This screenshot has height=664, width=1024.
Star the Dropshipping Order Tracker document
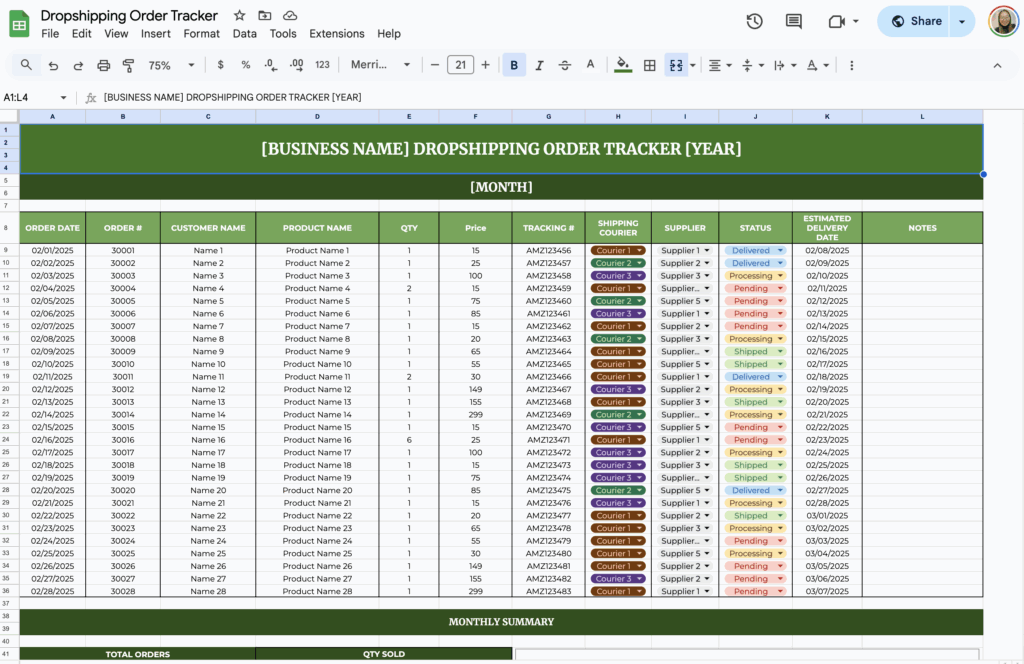point(239,15)
